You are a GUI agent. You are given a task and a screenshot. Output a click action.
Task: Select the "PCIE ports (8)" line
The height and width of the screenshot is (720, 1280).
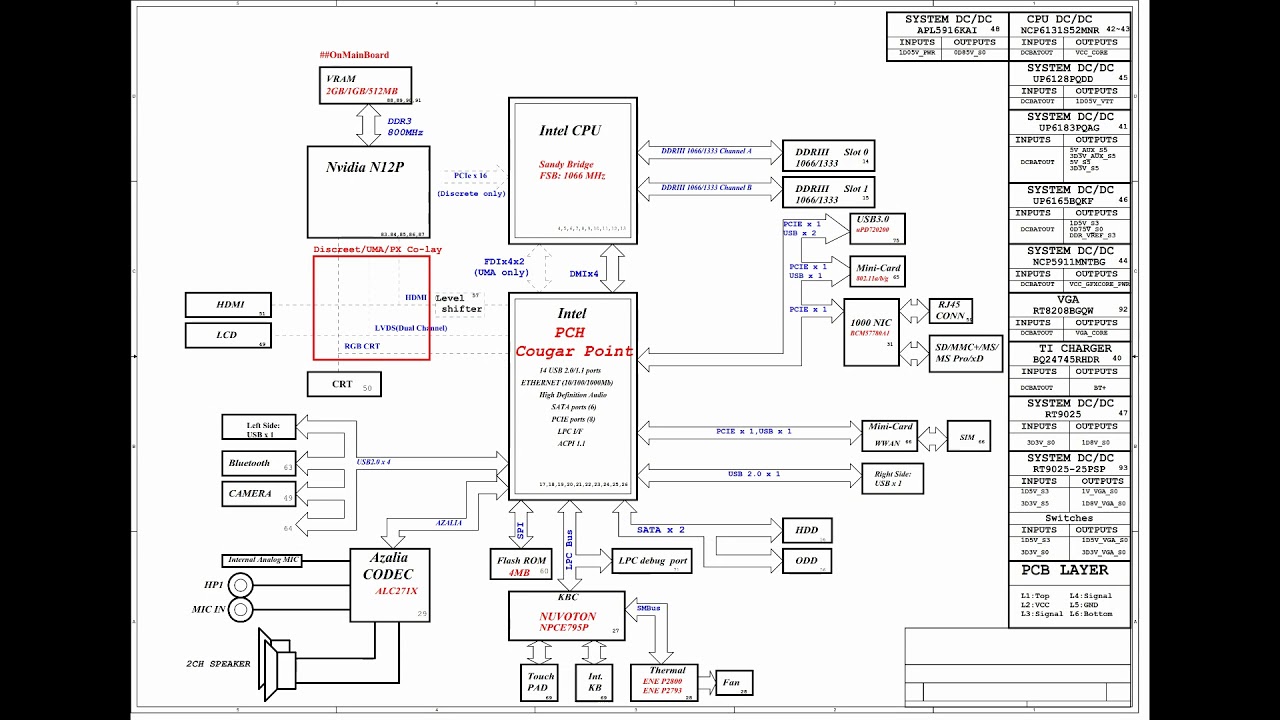click(x=573, y=419)
